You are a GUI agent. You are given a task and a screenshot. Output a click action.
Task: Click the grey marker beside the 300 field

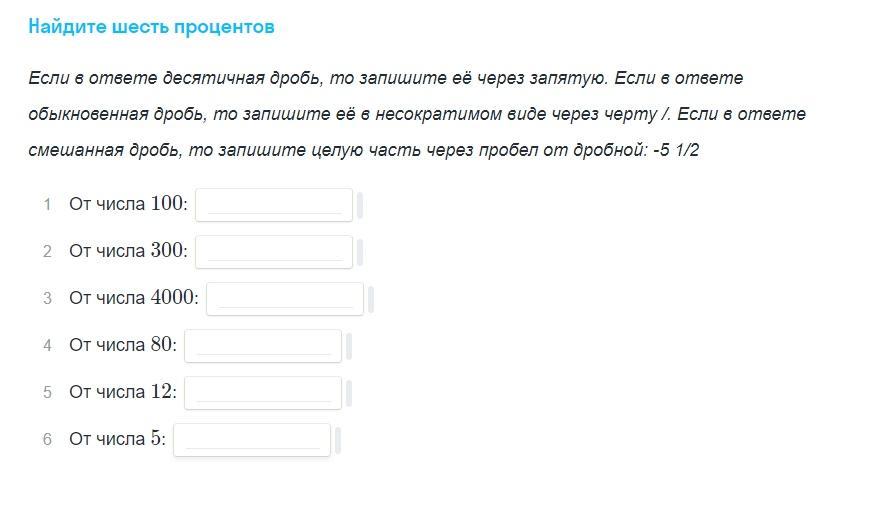click(x=360, y=253)
